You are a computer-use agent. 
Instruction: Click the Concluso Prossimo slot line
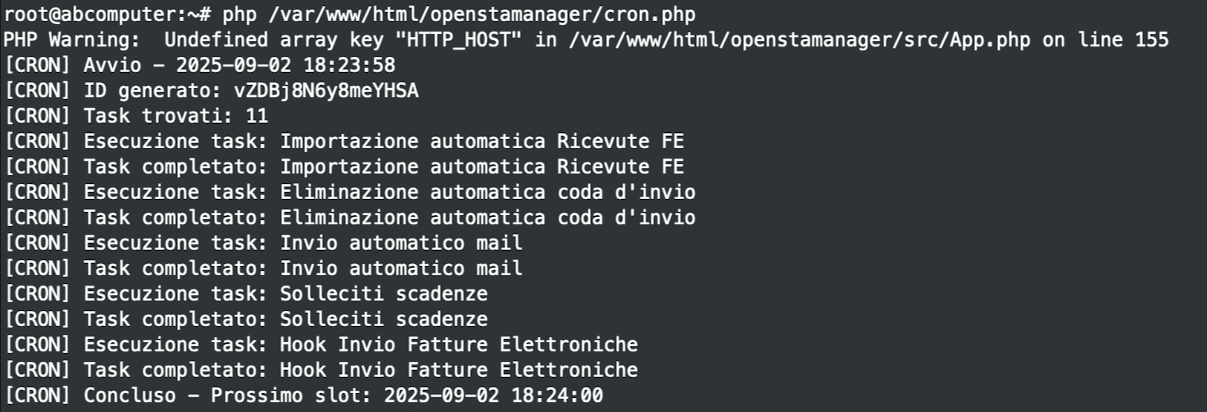tap(304, 396)
